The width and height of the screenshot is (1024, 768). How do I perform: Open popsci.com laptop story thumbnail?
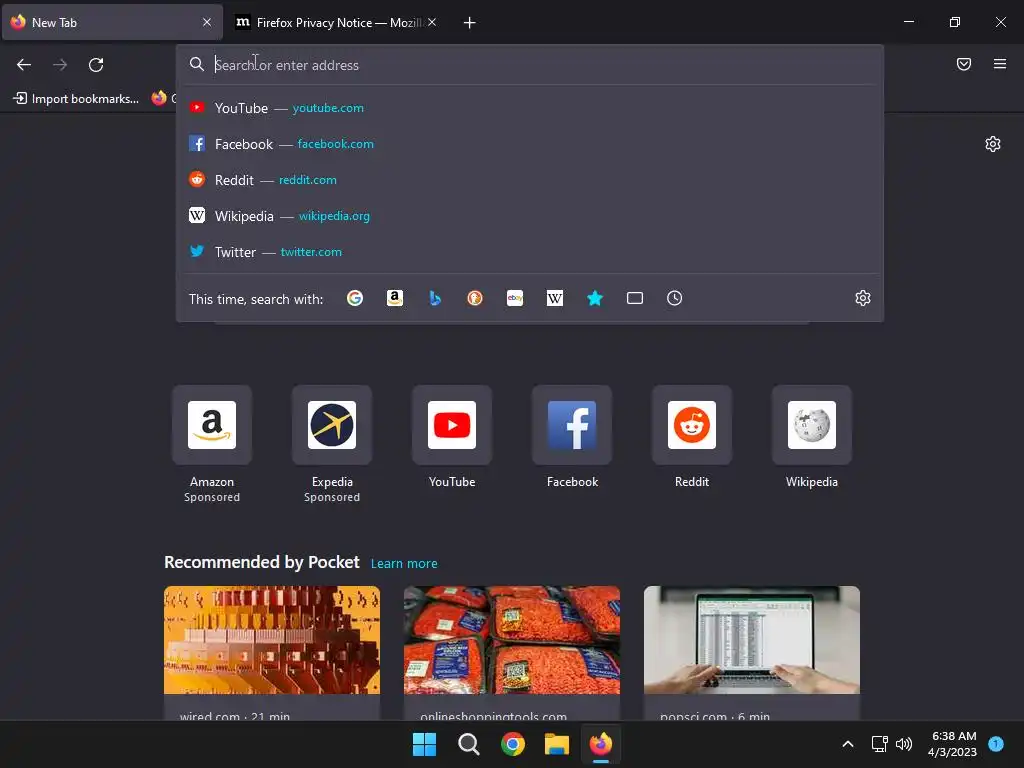(x=752, y=640)
